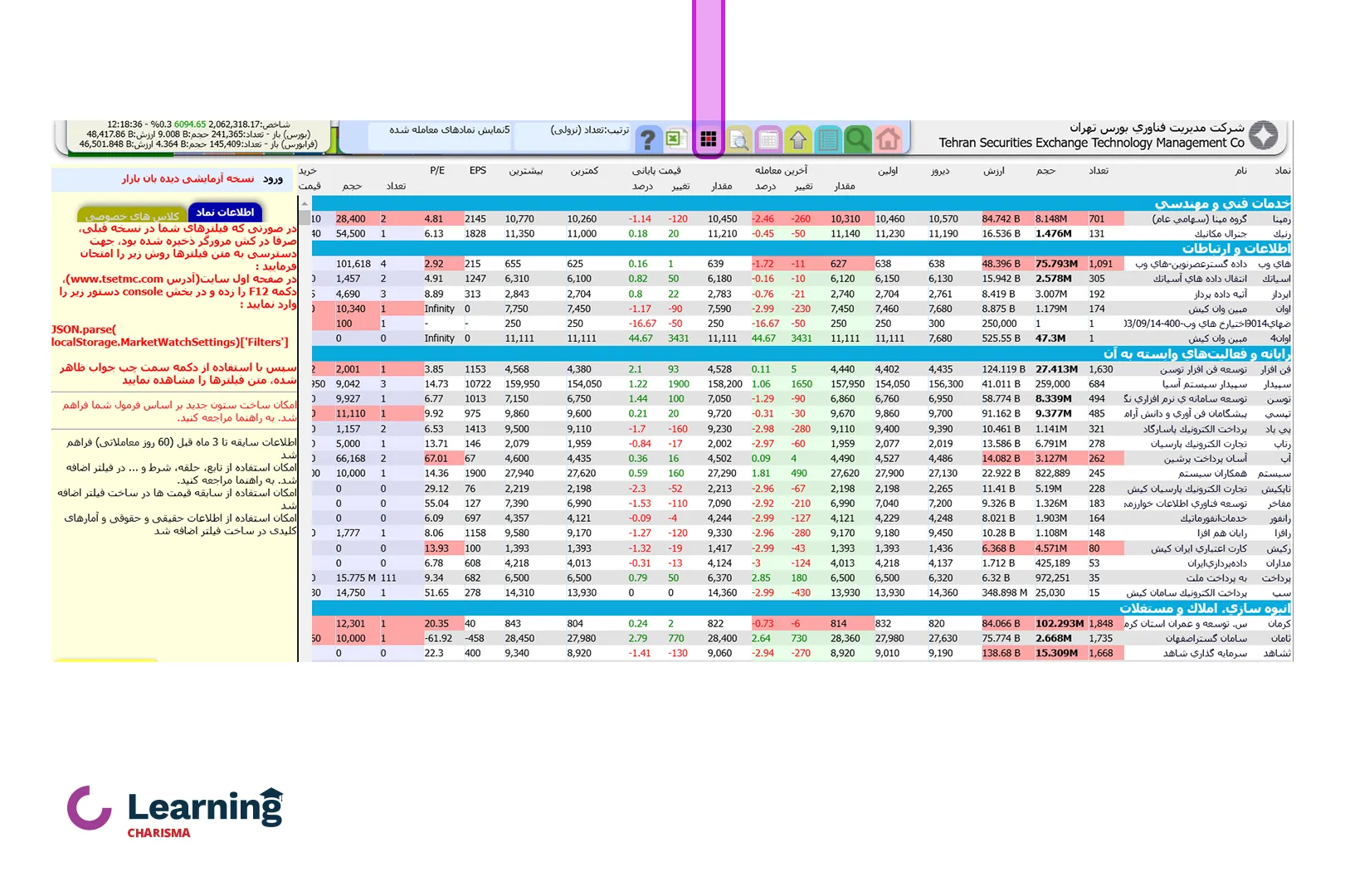The image size is (1345, 896).
Task: Switch to the 'اطلاعات نماد' tab
Action: [x=225, y=212]
